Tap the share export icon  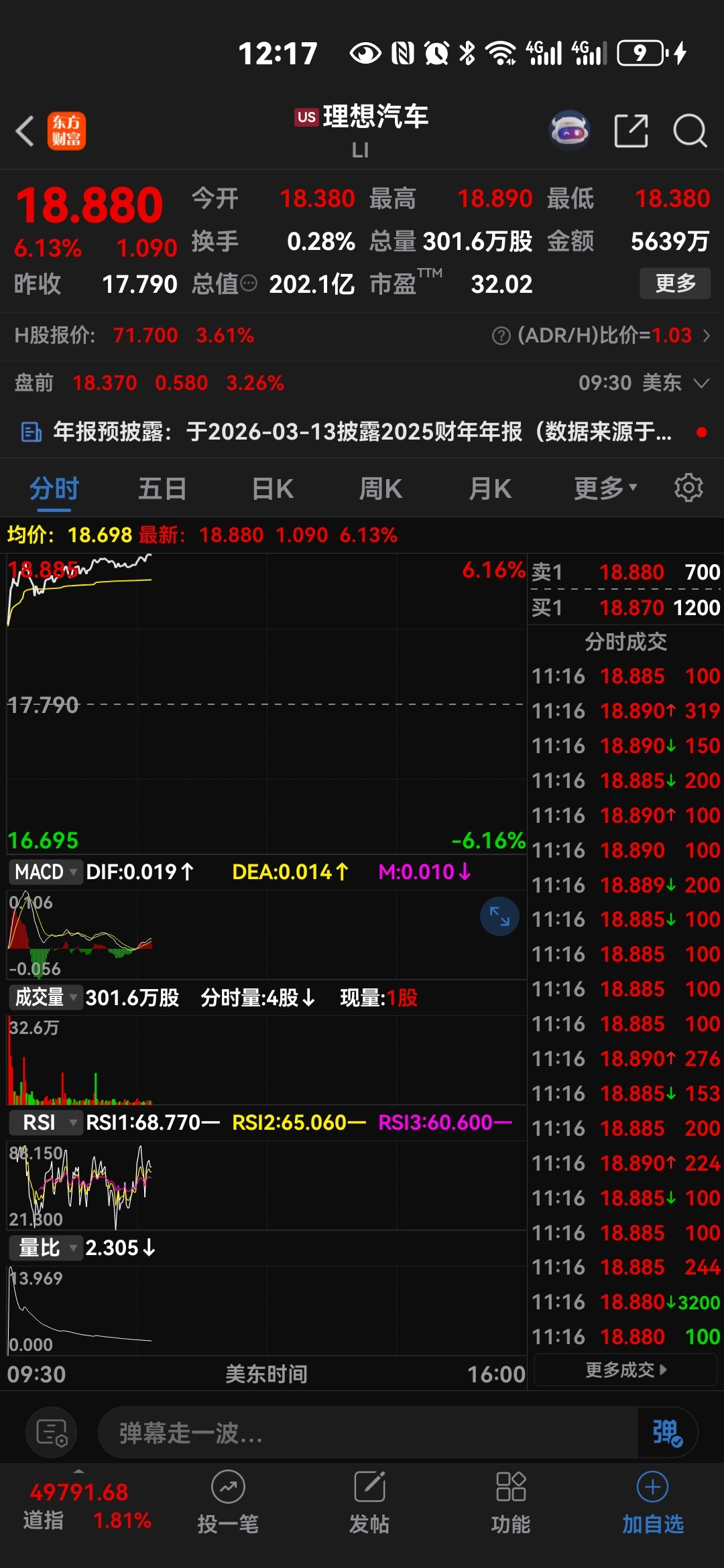click(631, 130)
